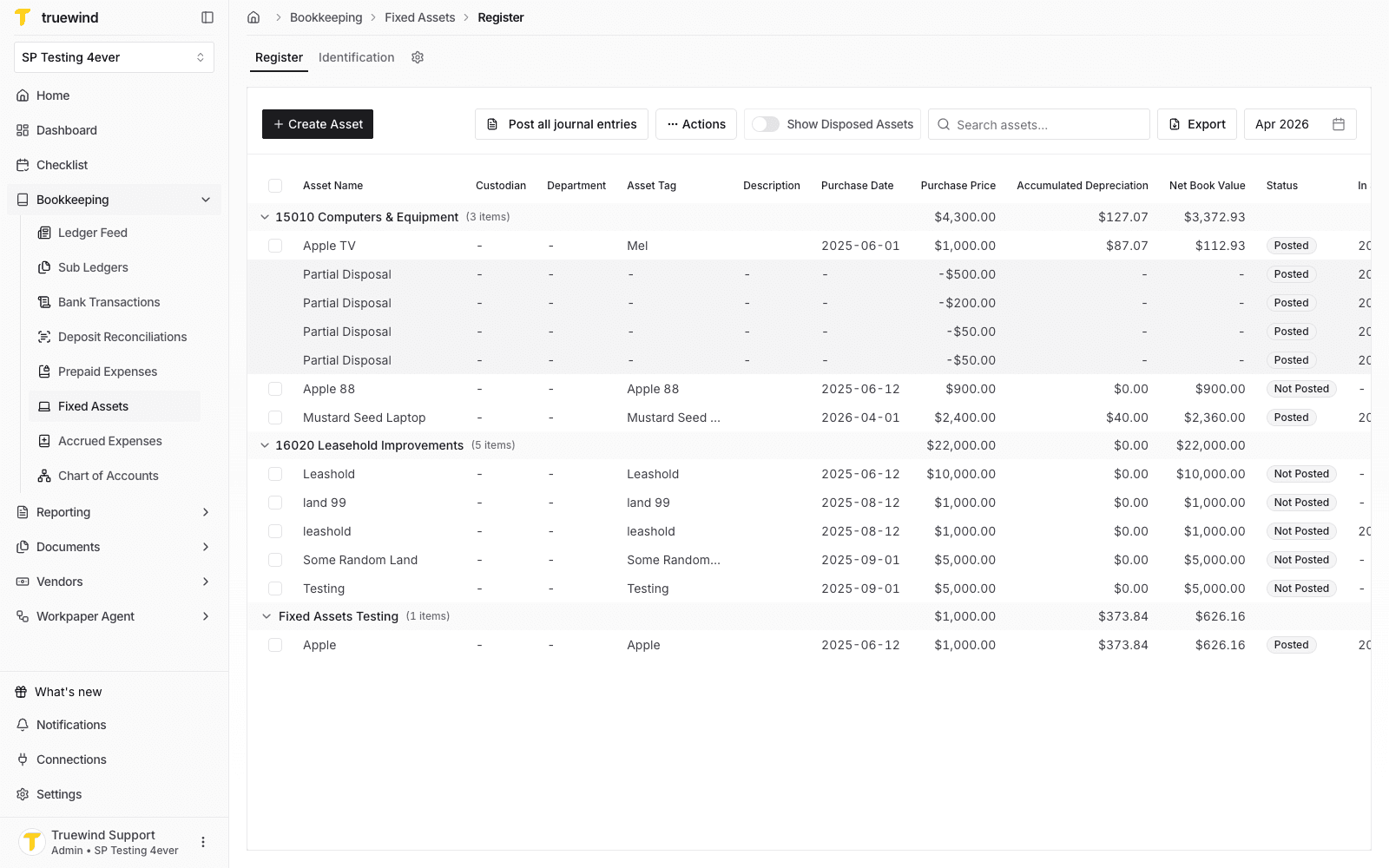Click the Prepaid Expenses icon
The width and height of the screenshot is (1389, 868).
[44, 372]
